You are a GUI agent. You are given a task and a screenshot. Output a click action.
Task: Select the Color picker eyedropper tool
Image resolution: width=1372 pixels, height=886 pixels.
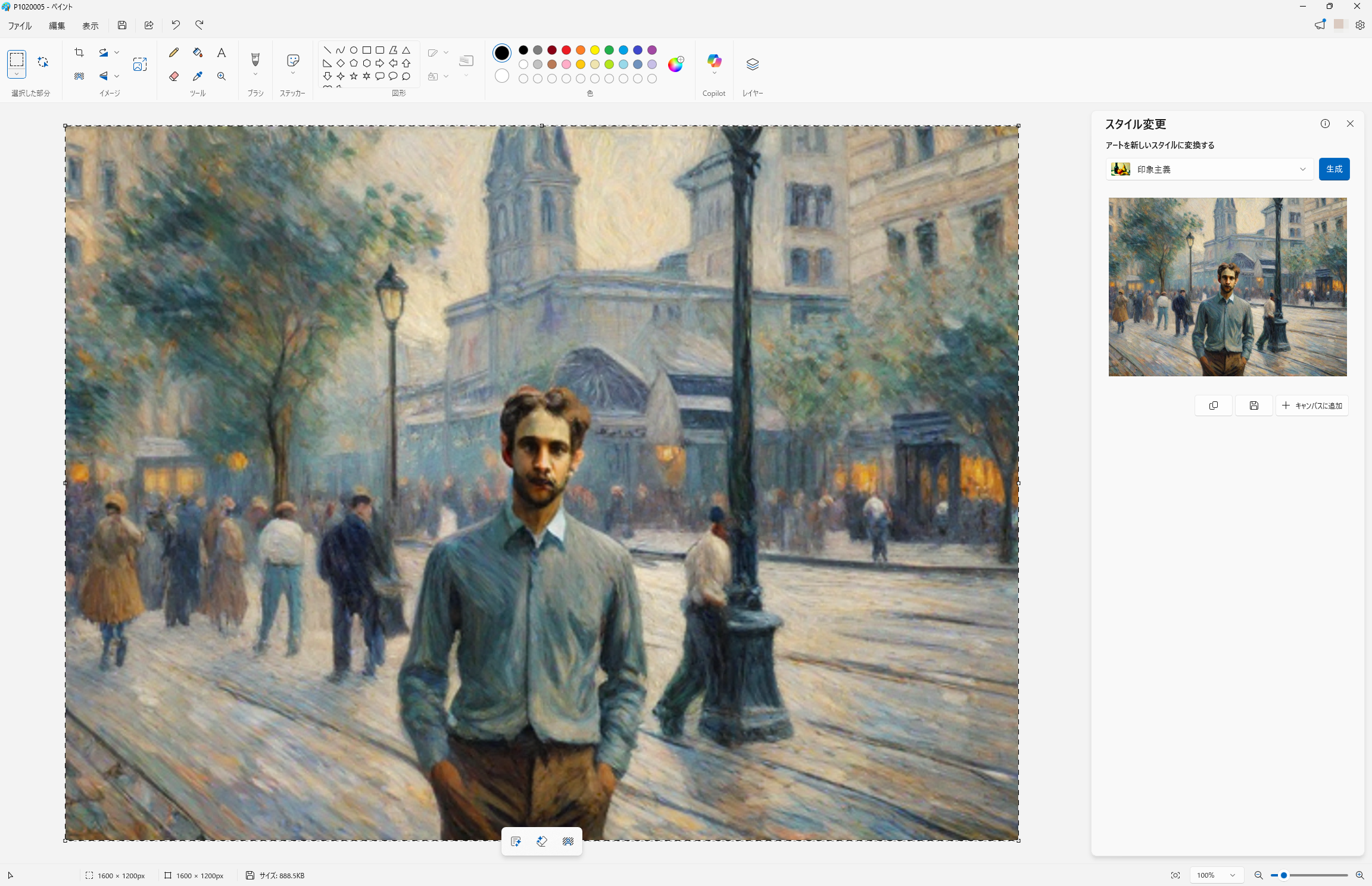pos(198,76)
